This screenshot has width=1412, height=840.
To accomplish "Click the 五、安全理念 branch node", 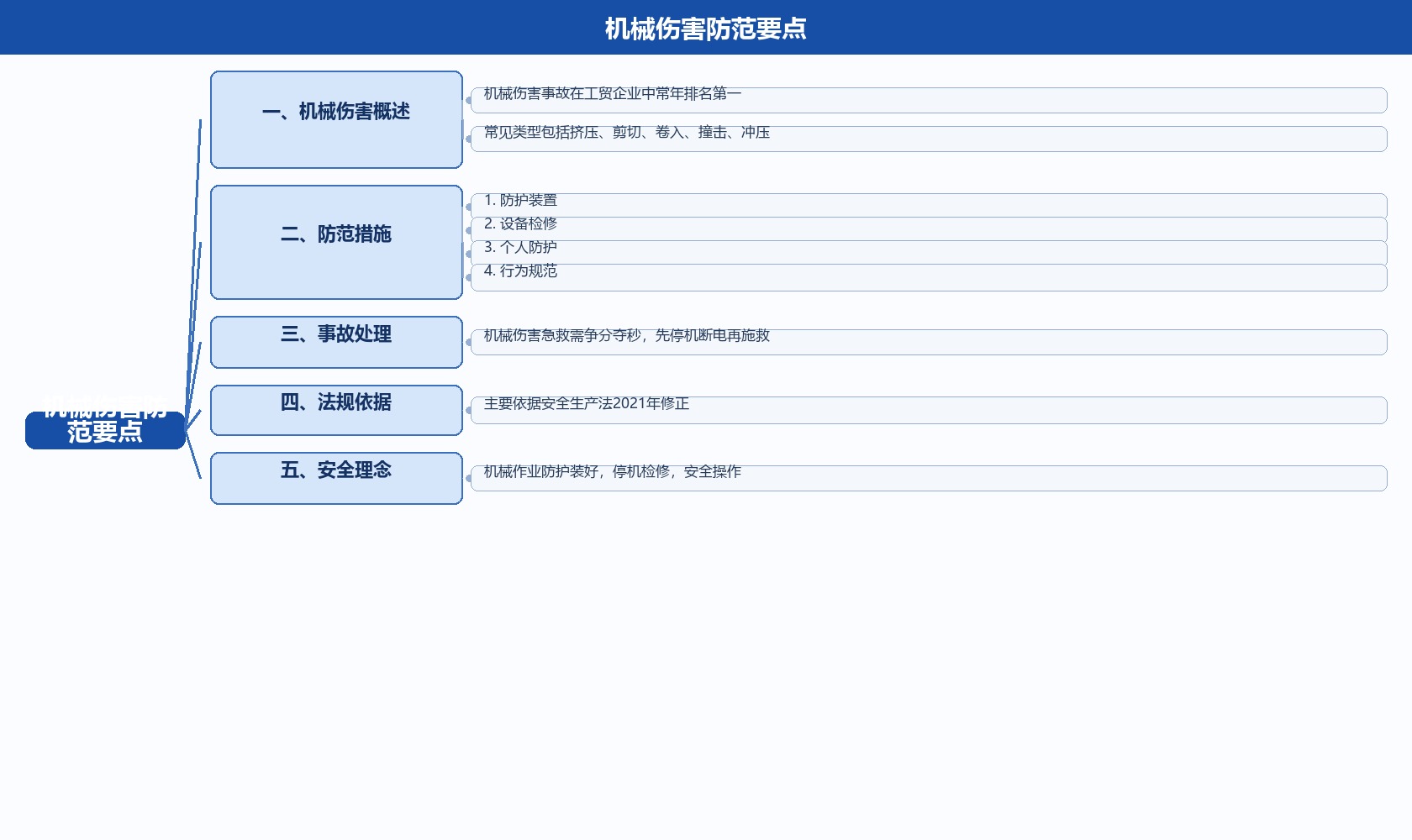I will [x=336, y=478].
